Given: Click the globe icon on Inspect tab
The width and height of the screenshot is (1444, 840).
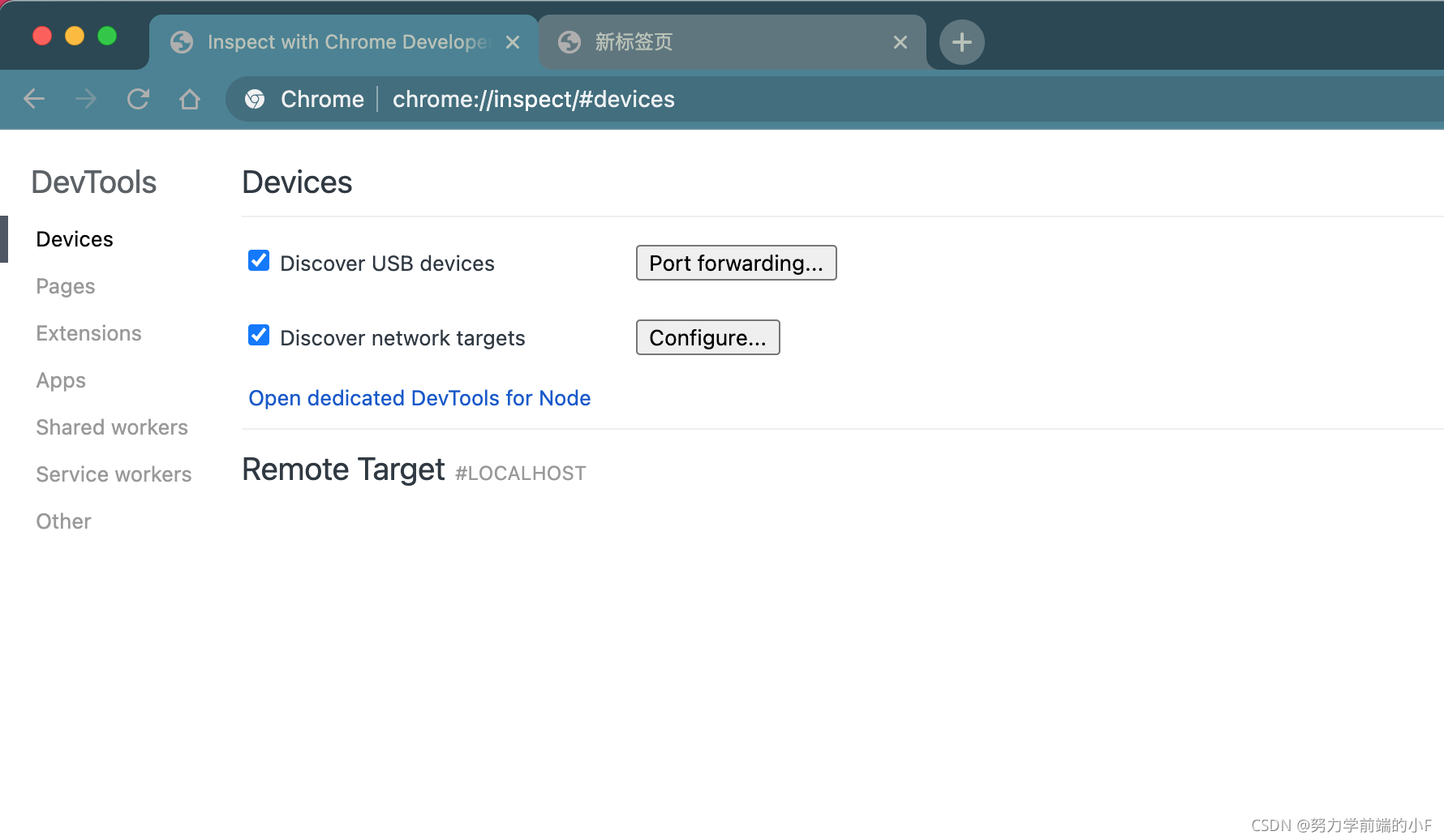Looking at the screenshot, I should coord(182,42).
